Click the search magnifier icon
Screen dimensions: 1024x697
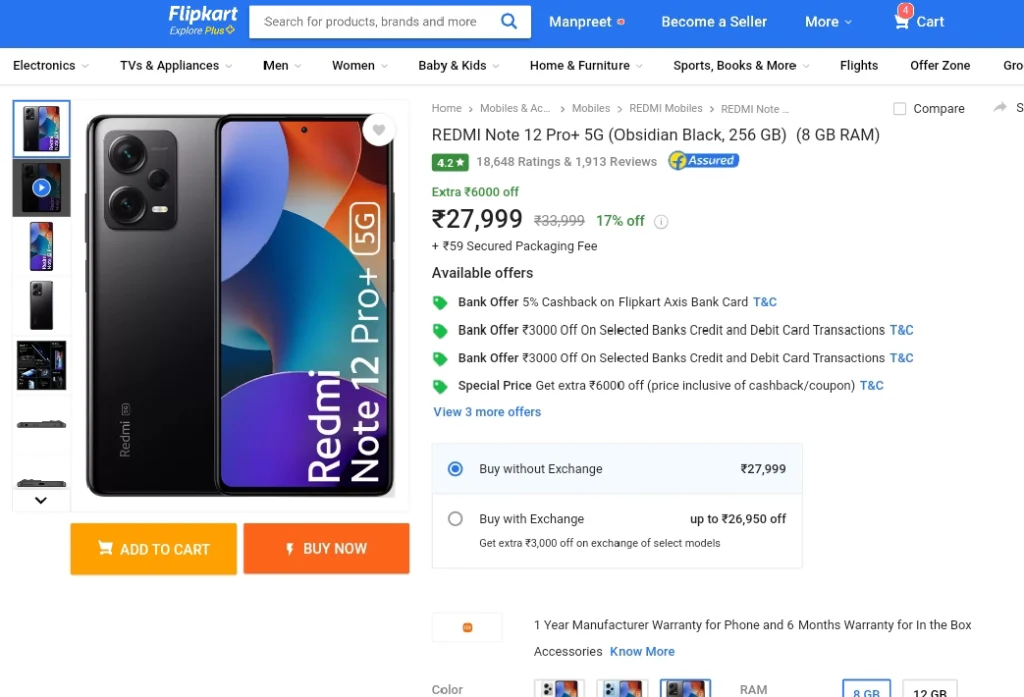(x=509, y=21)
